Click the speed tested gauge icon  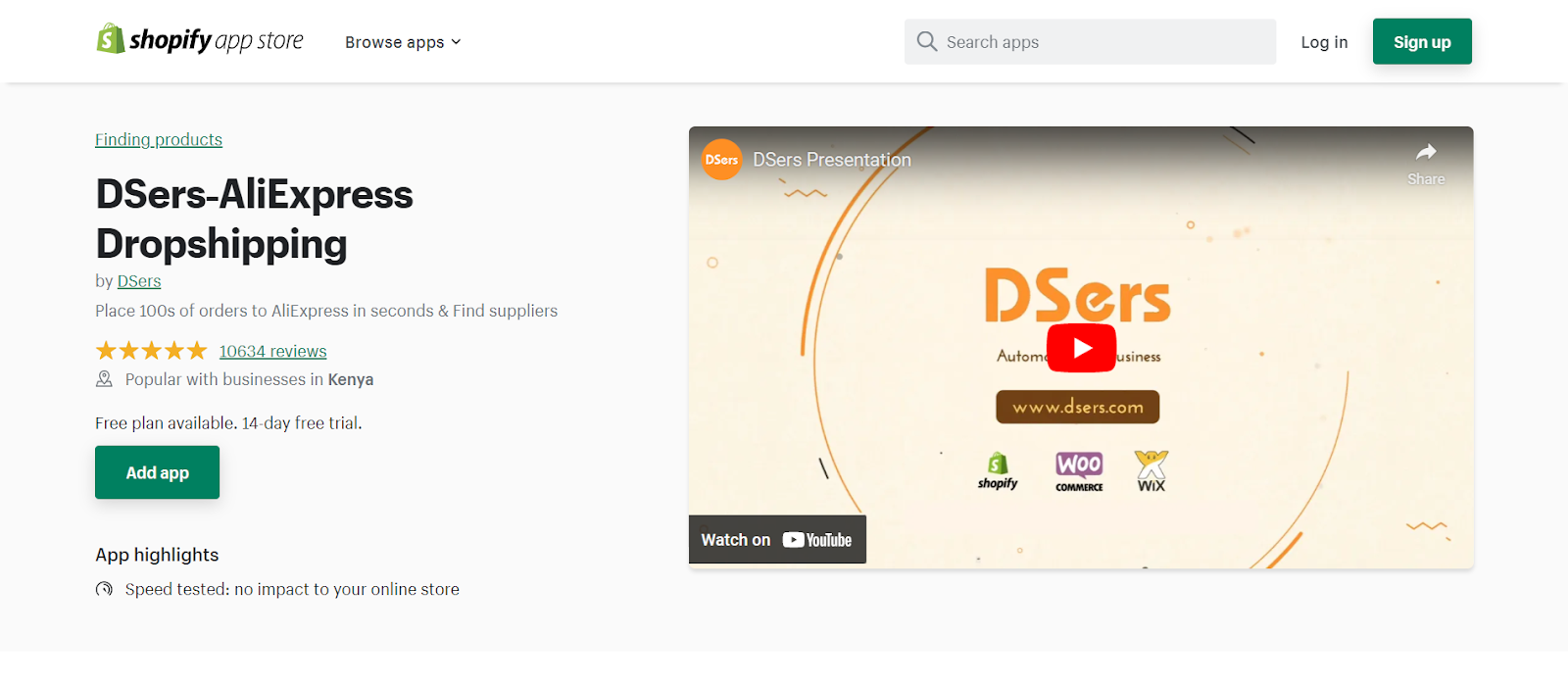click(x=104, y=589)
